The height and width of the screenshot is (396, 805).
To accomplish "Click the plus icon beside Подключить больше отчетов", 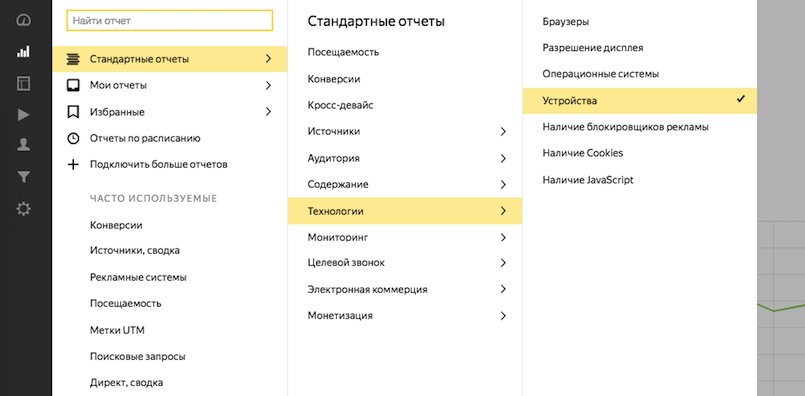I will [73, 164].
